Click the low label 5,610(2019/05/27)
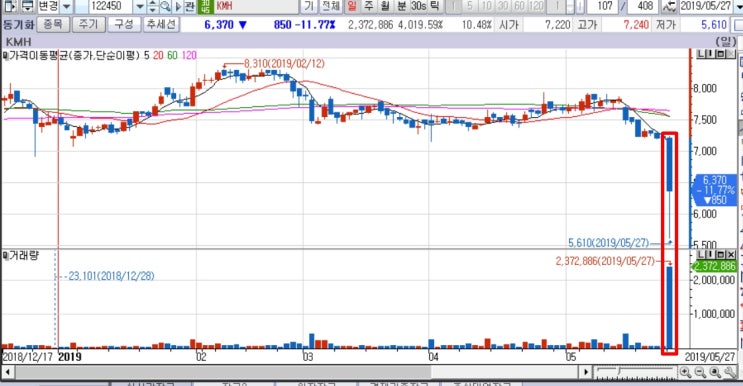This screenshot has height=386, width=743. coord(608,243)
